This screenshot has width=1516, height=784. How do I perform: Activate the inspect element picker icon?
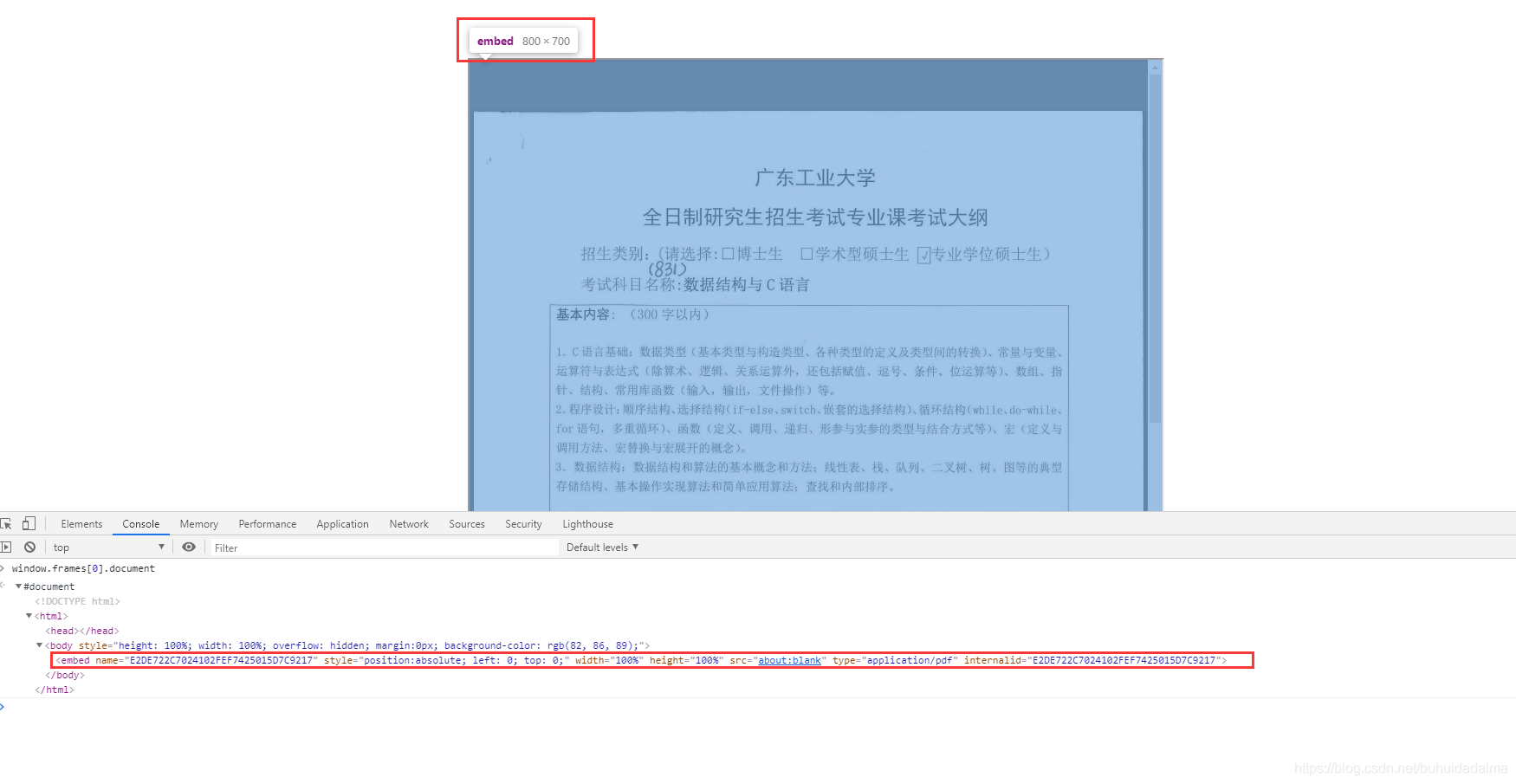coord(6,523)
